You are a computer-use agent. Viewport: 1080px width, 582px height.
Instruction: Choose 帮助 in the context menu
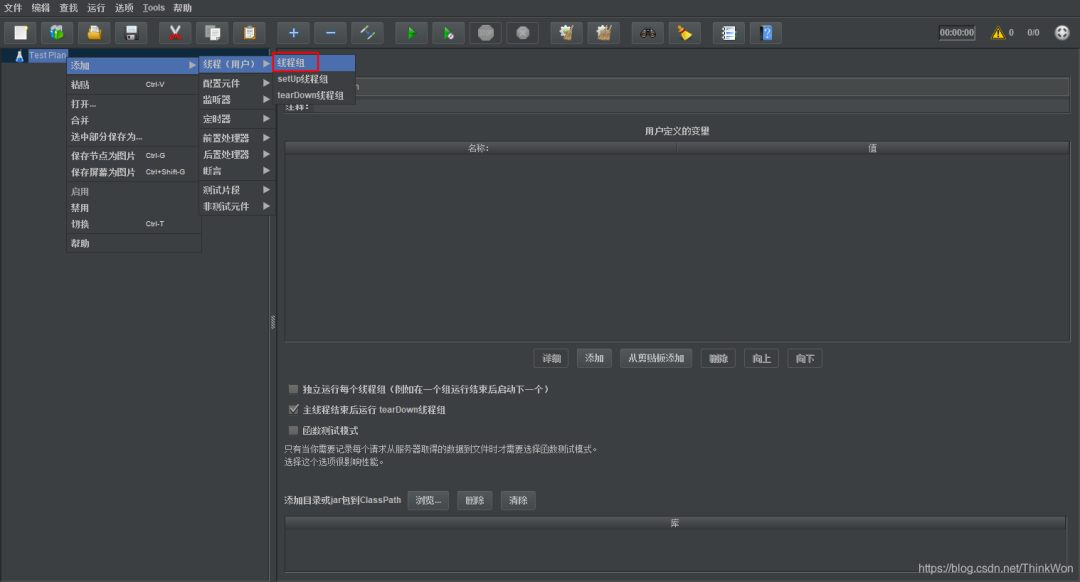[134, 244]
